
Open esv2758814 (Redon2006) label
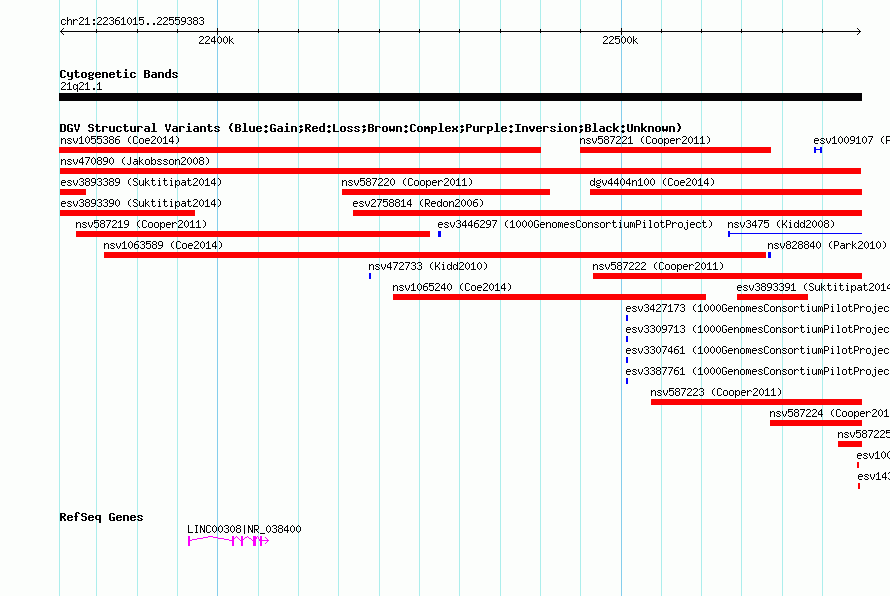click(418, 203)
